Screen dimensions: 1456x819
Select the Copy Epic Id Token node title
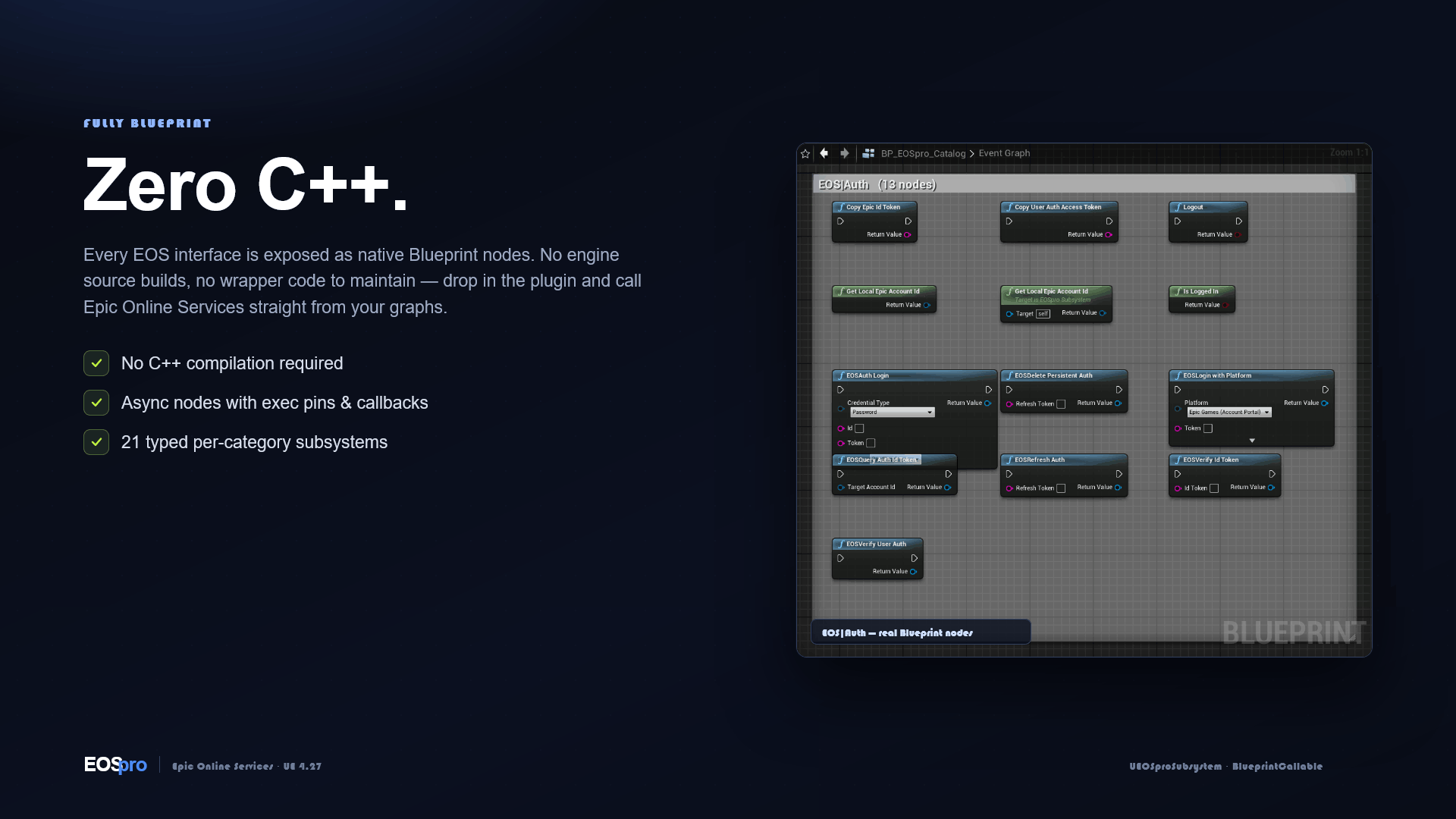pos(874,207)
